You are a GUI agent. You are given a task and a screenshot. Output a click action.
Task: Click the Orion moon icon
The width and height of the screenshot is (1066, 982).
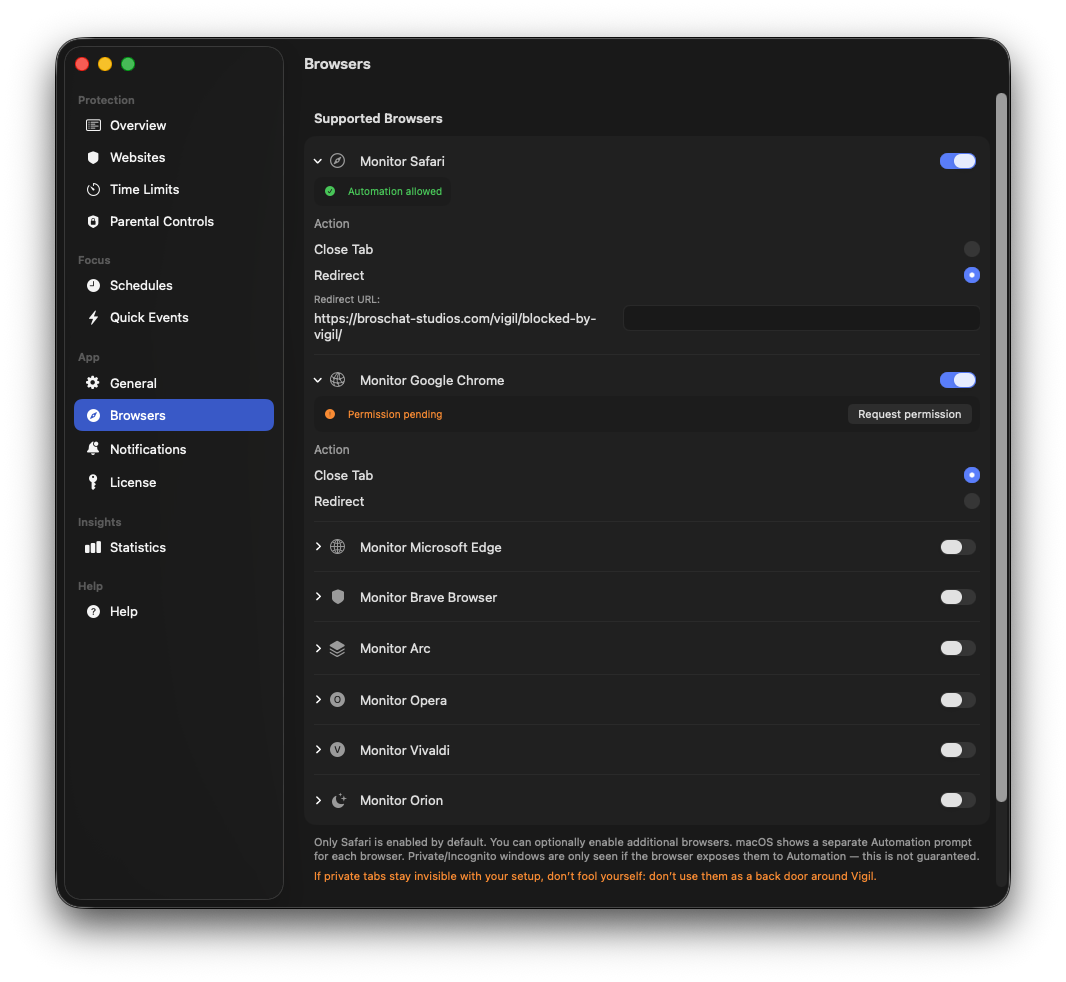point(339,800)
